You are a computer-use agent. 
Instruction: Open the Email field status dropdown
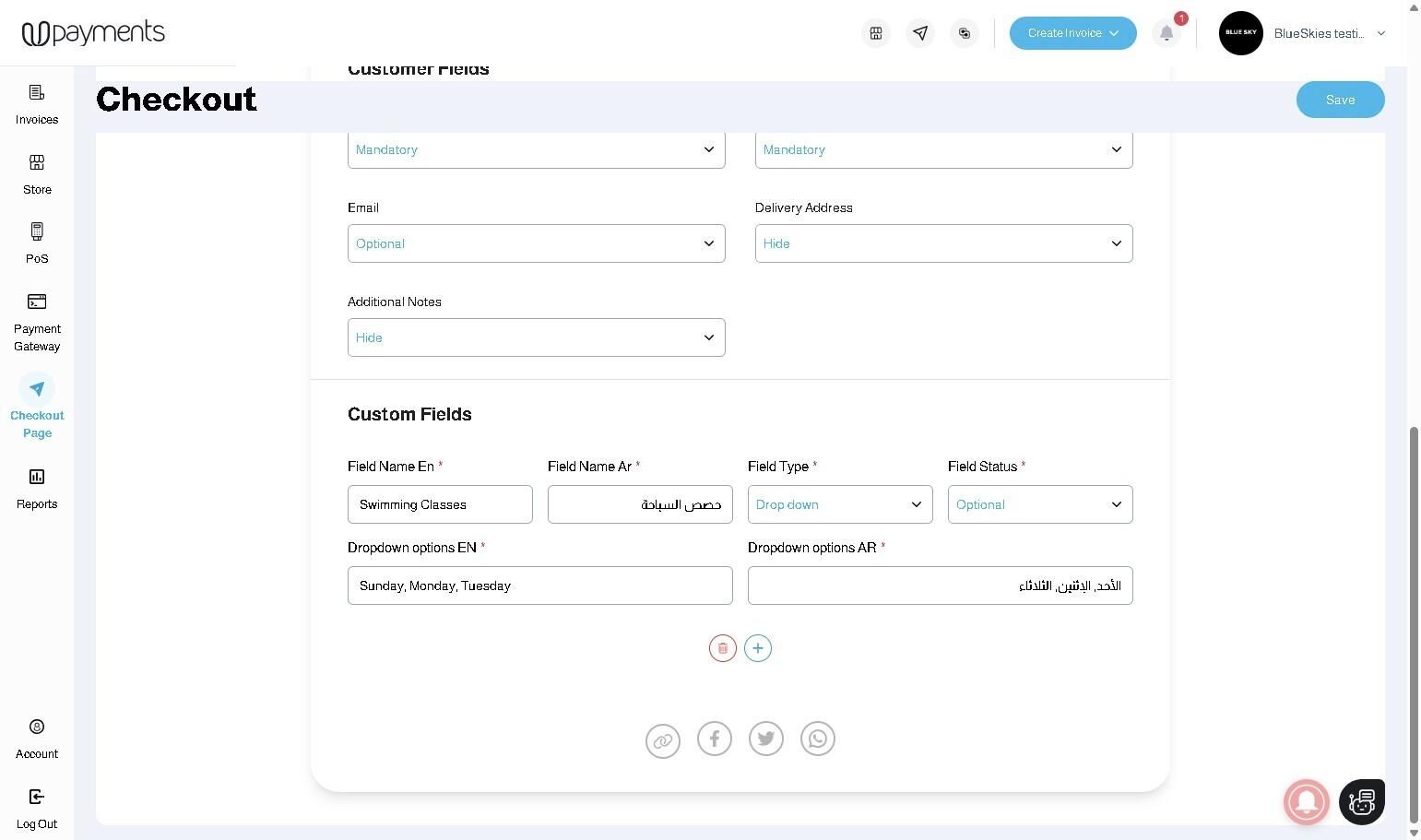point(537,243)
